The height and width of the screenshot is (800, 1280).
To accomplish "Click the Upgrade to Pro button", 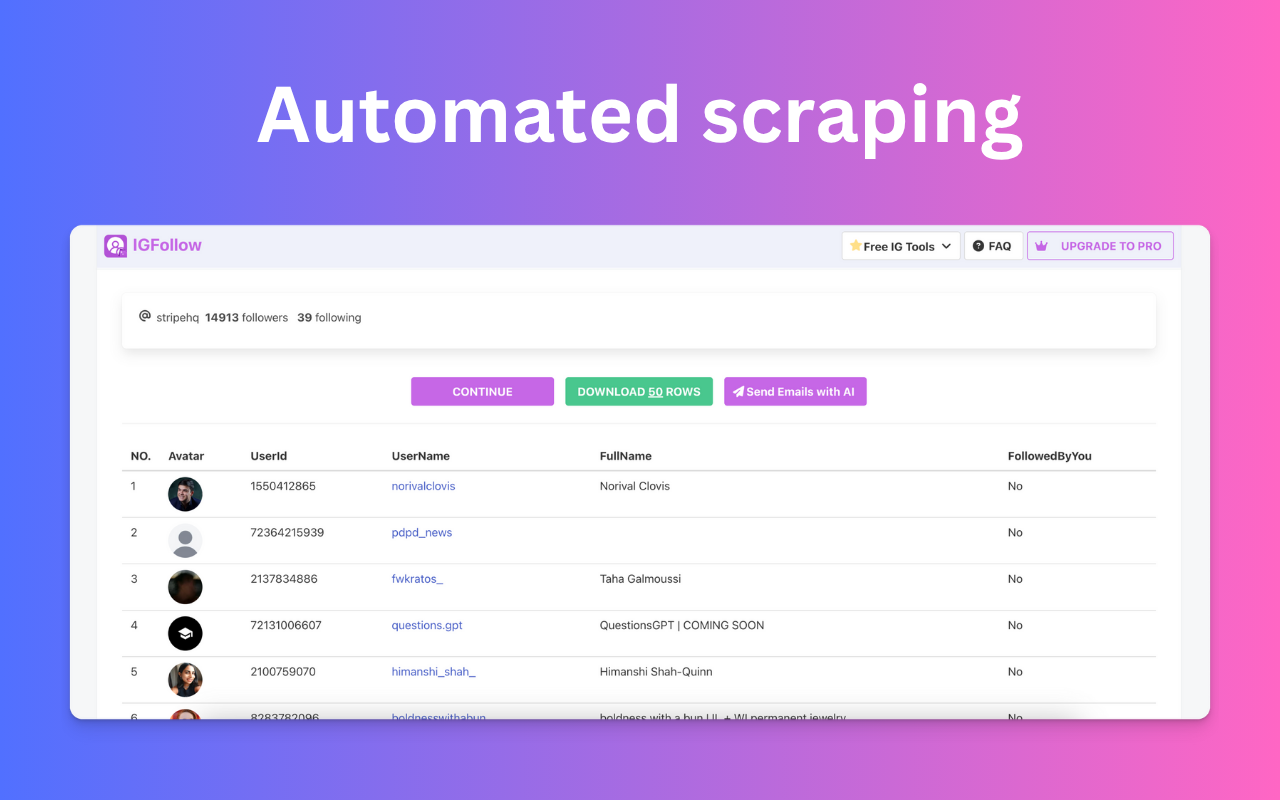I will [x=1100, y=246].
